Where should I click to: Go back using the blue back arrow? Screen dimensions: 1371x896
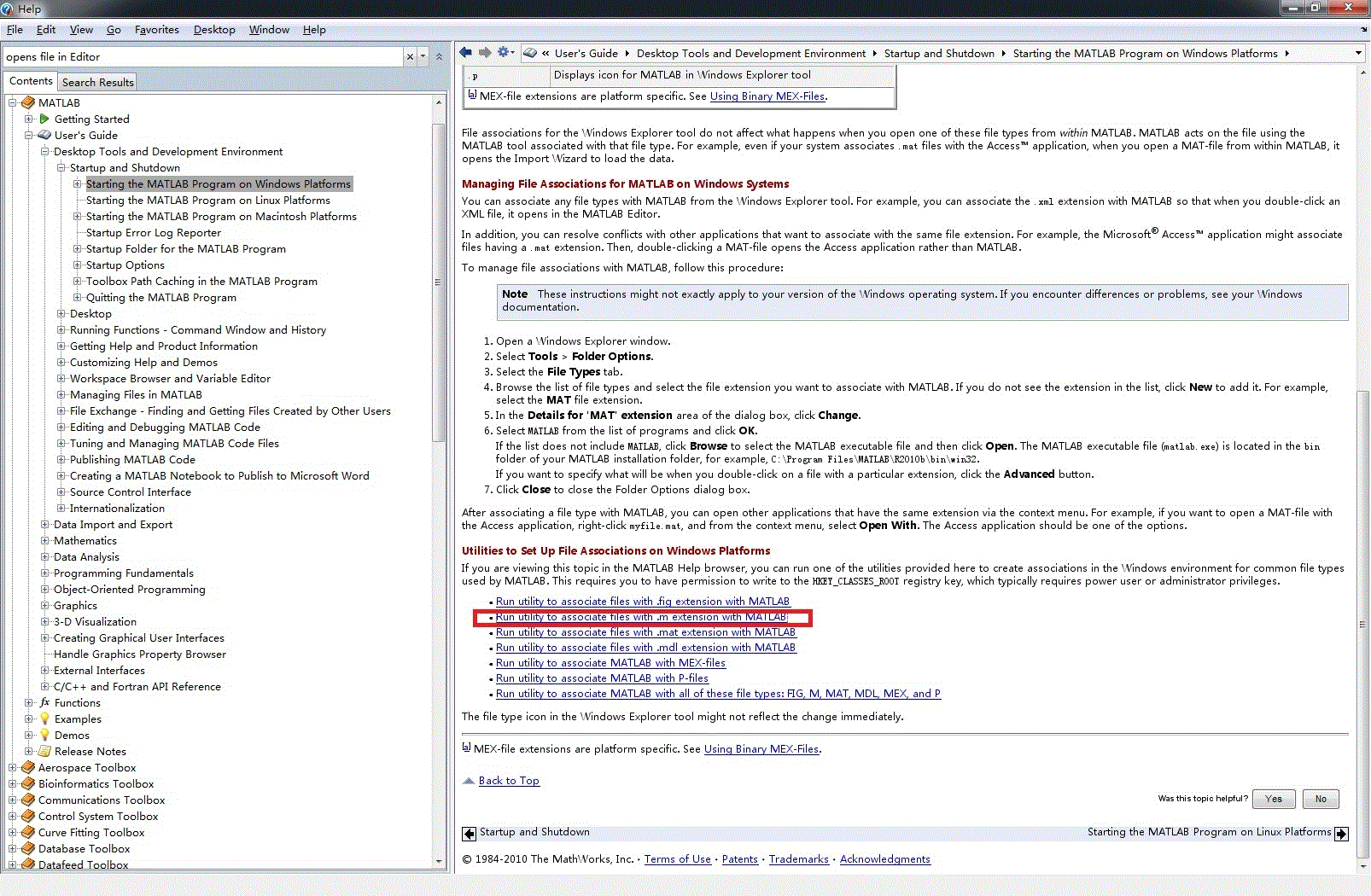click(x=465, y=53)
